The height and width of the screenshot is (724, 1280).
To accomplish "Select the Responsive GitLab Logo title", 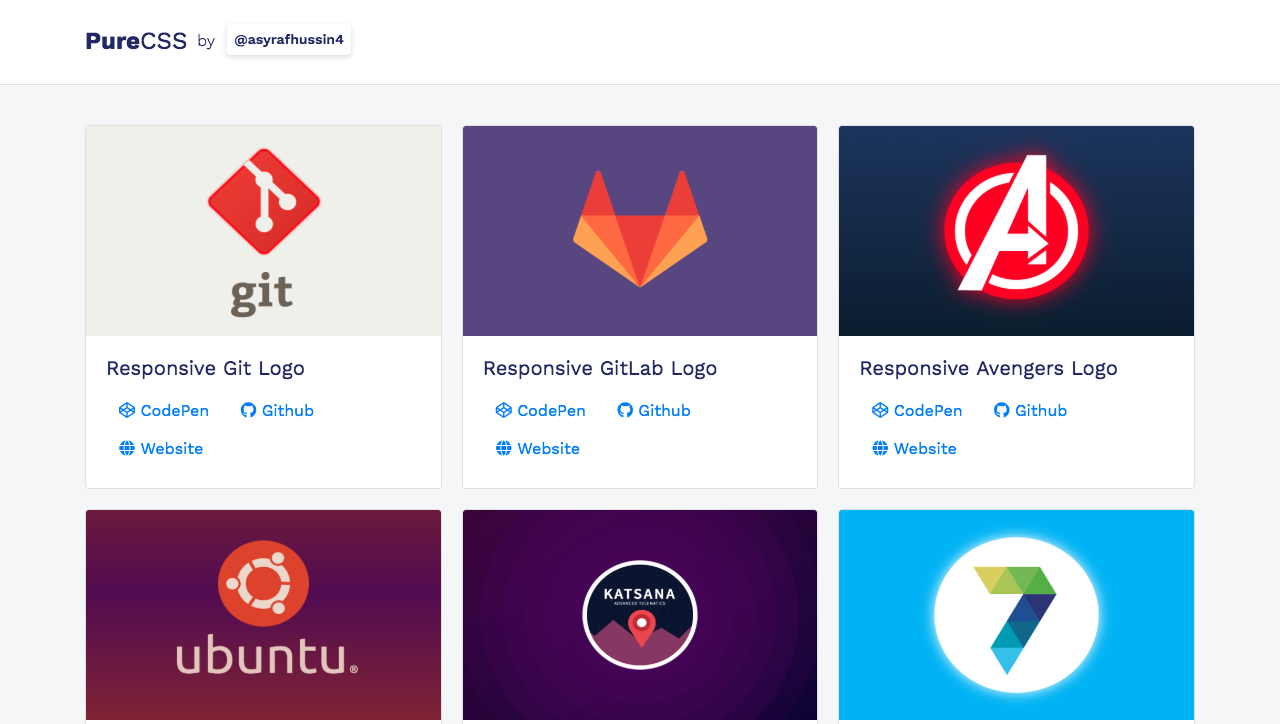I will [600, 368].
